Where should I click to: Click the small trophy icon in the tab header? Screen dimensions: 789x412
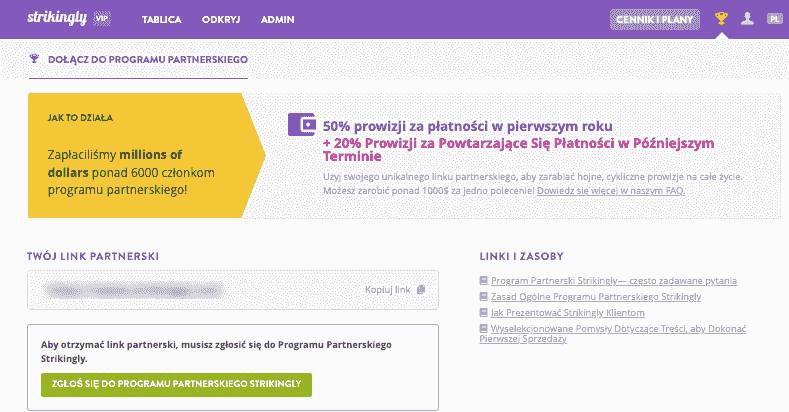[x=34, y=59]
